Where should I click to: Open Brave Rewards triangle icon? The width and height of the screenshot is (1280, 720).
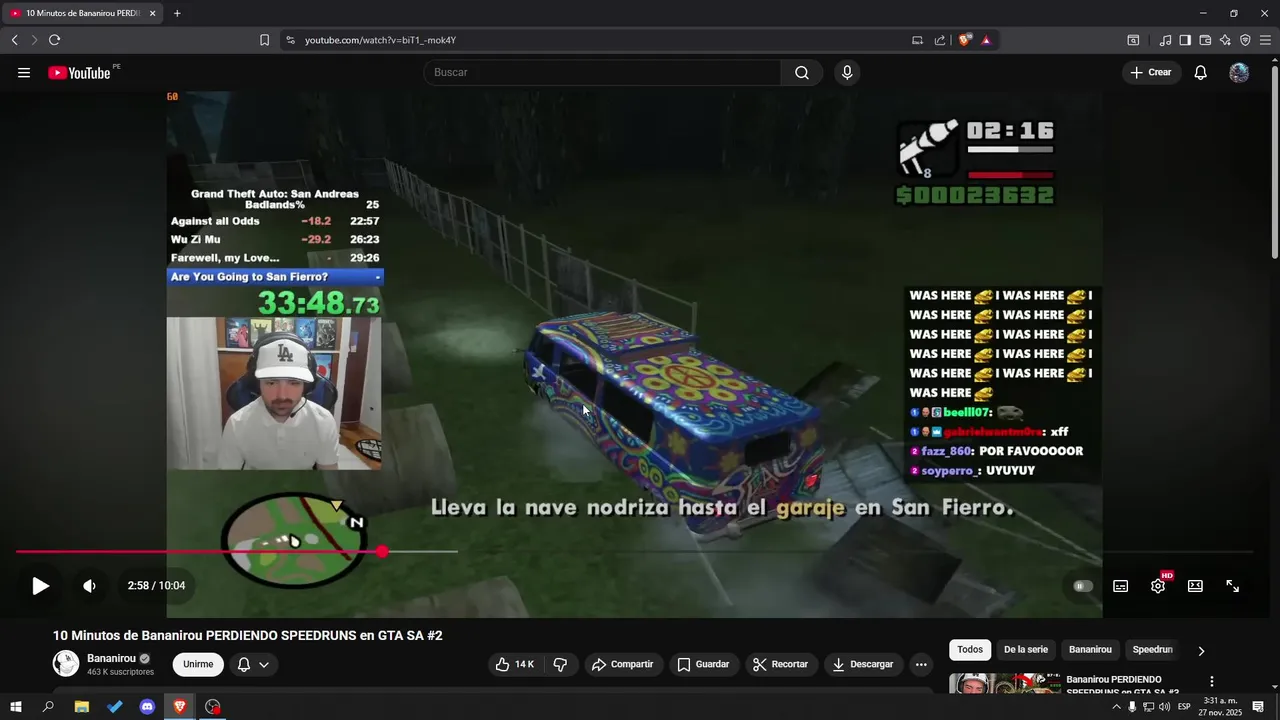coord(986,40)
